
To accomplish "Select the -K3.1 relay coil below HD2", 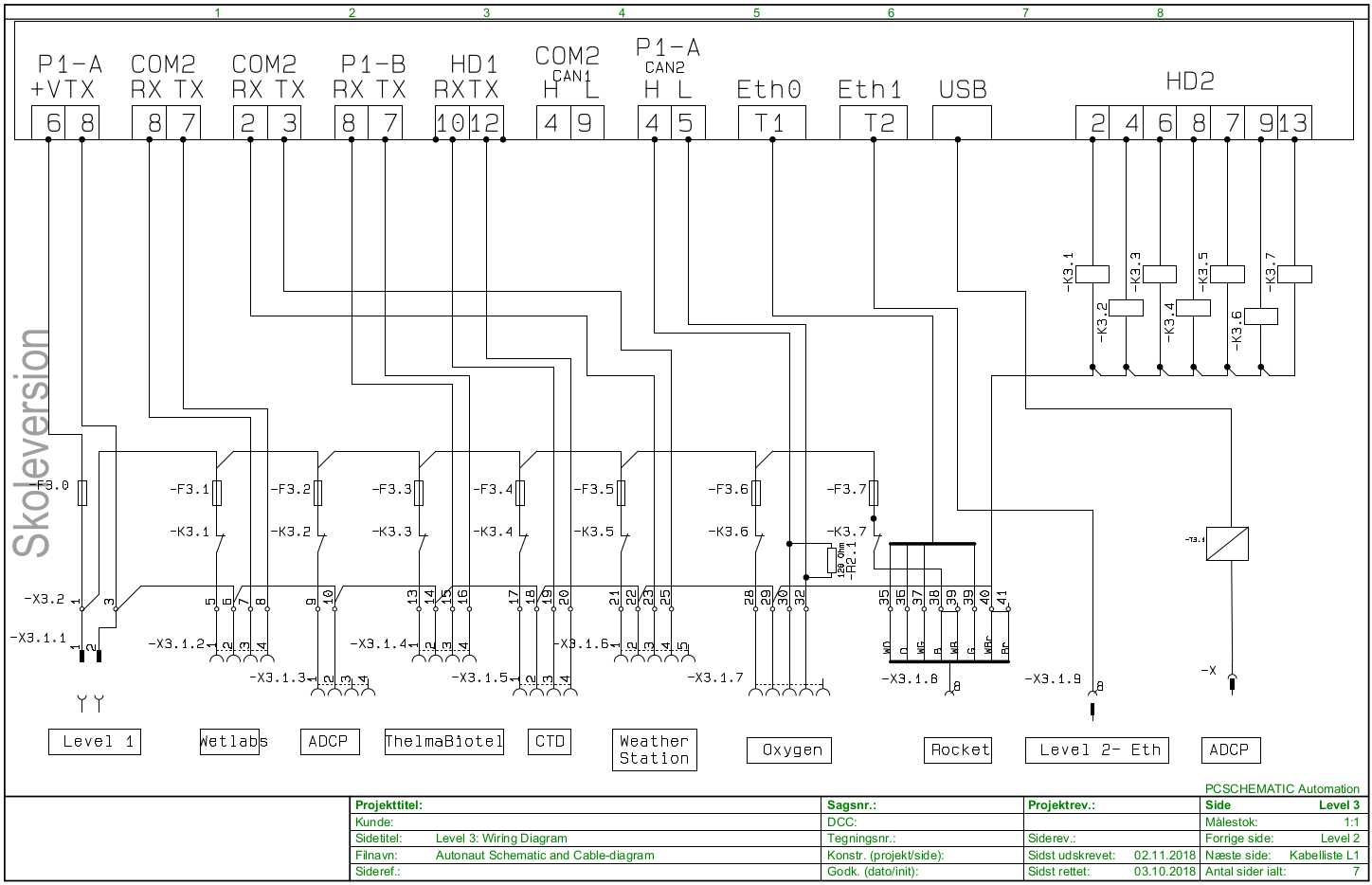I will [1092, 274].
